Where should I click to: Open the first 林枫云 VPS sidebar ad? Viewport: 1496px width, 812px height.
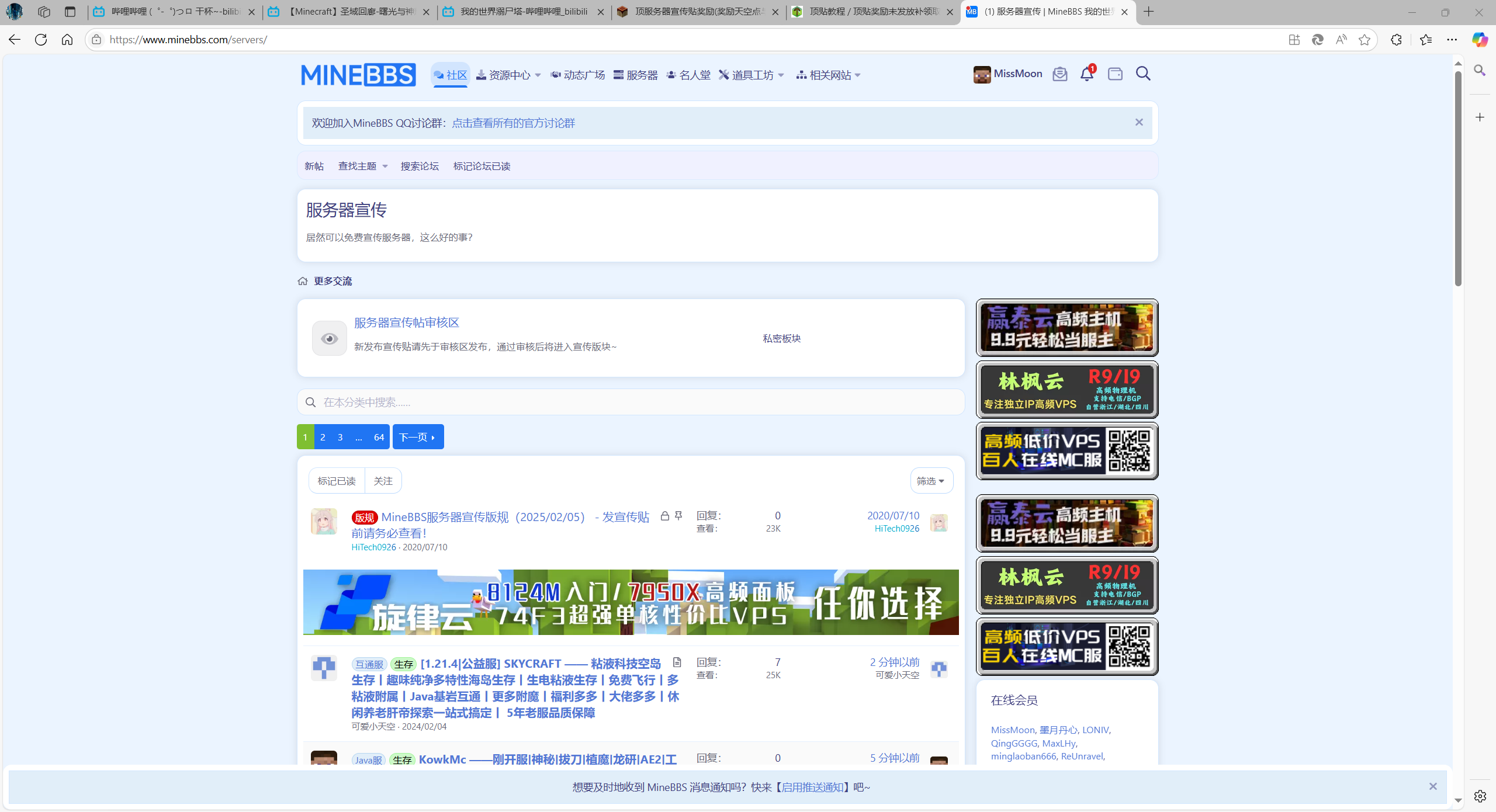(1067, 390)
